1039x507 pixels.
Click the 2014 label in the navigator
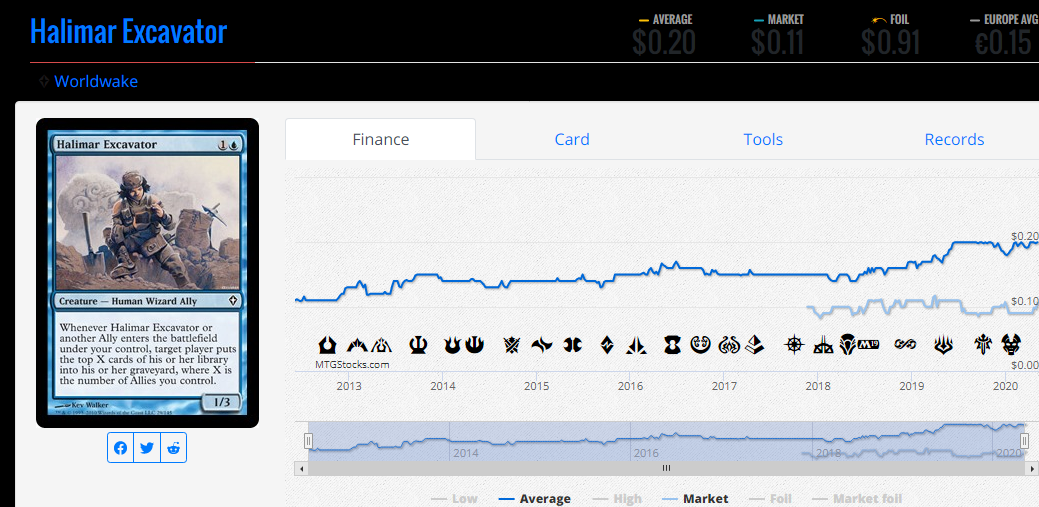click(x=465, y=453)
